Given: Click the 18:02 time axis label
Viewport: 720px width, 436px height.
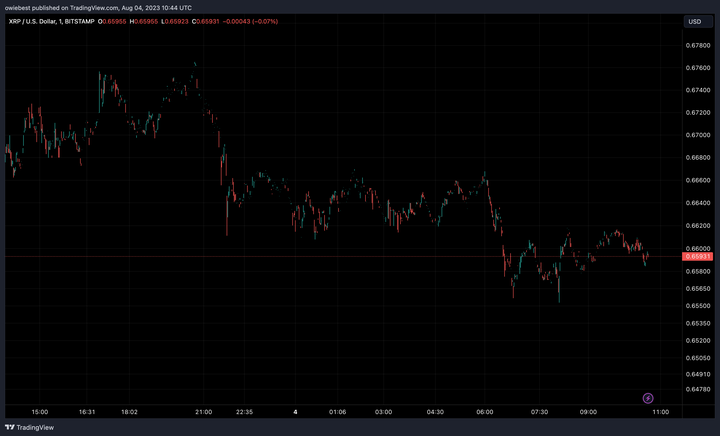Looking at the screenshot, I should [129, 412].
